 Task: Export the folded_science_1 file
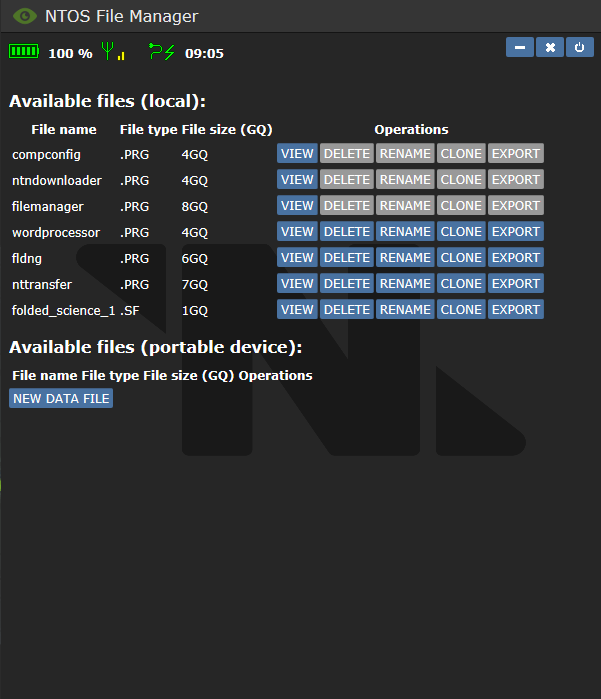(x=516, y=310)
